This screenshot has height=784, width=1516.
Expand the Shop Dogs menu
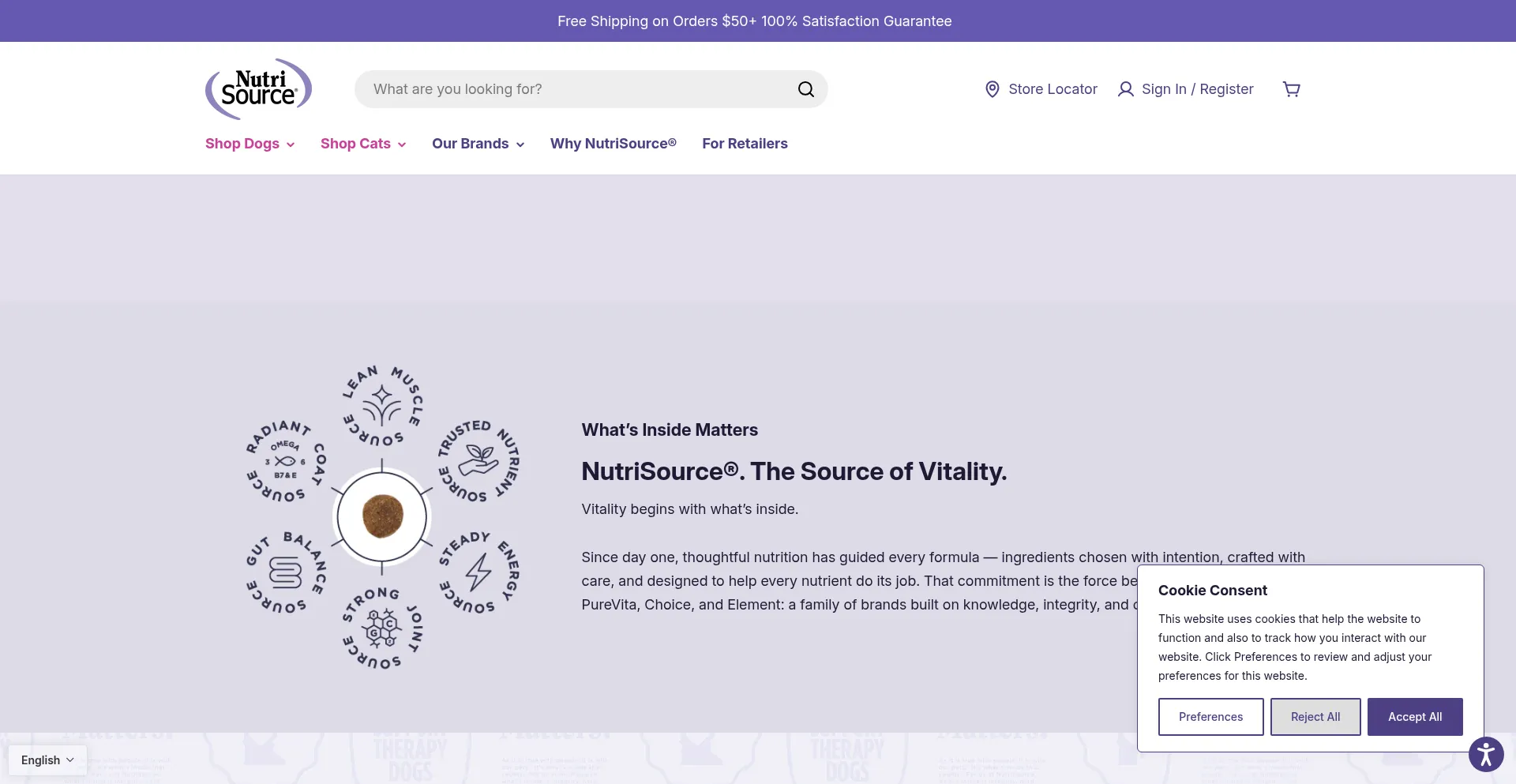pos(250,144)
